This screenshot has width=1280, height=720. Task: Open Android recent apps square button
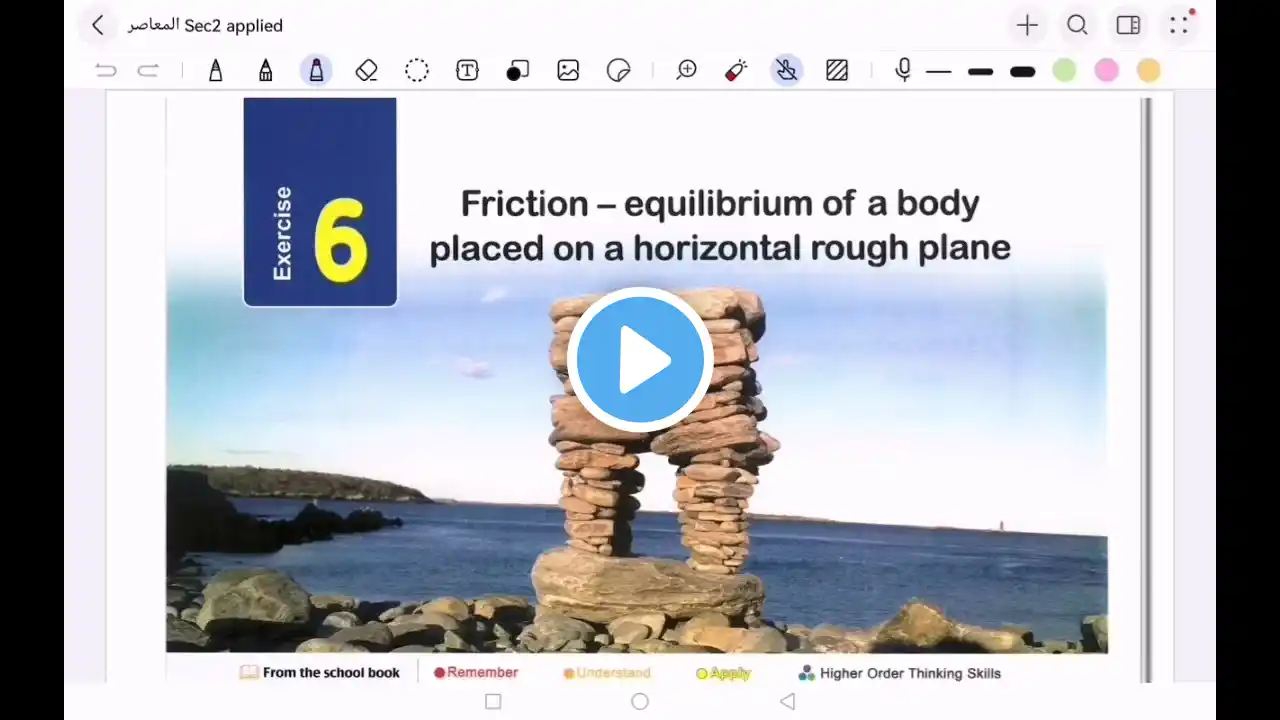(x=493, y=702)
